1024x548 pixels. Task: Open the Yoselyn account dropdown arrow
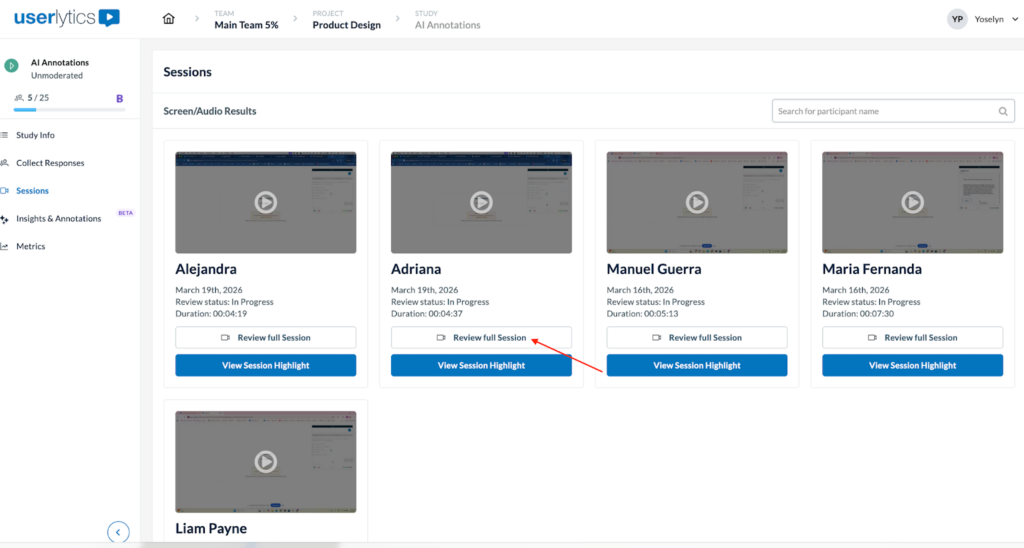[1015, 20]
